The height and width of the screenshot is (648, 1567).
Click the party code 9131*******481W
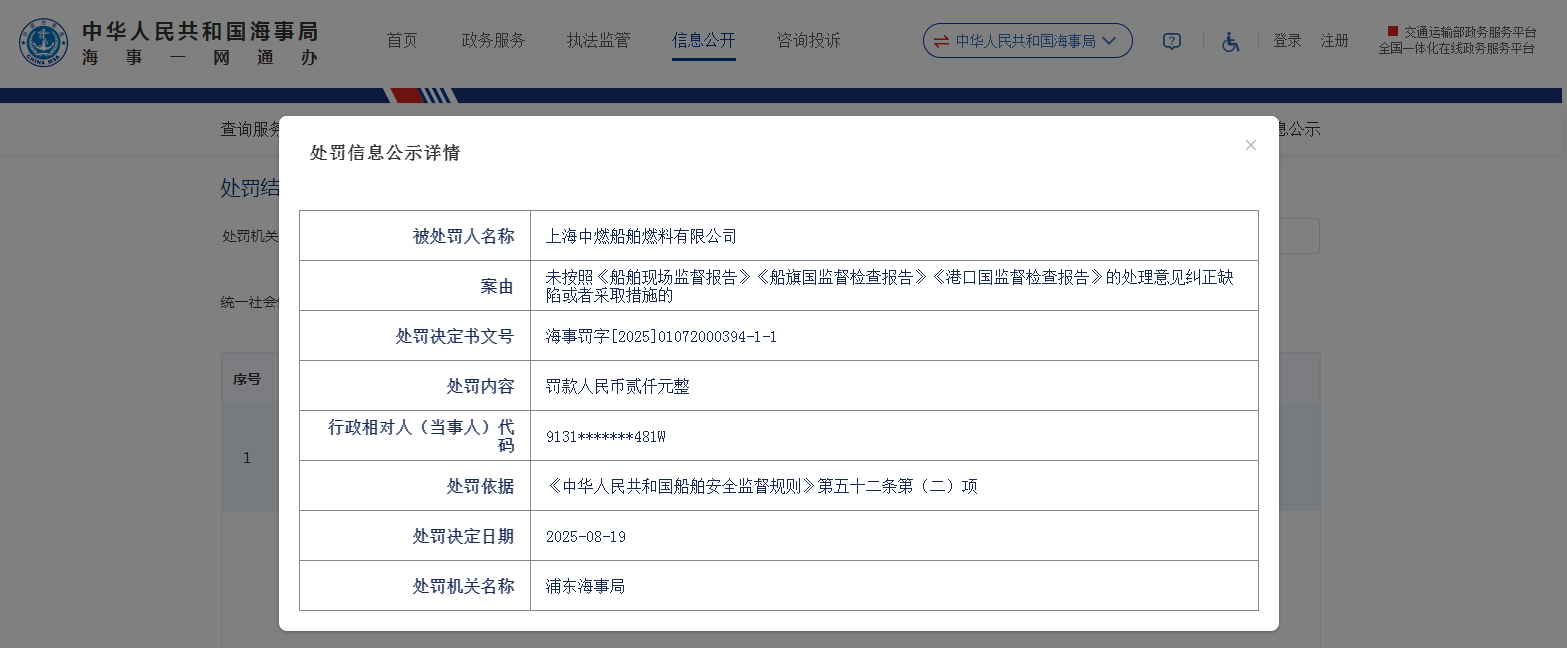coord(606,437)
